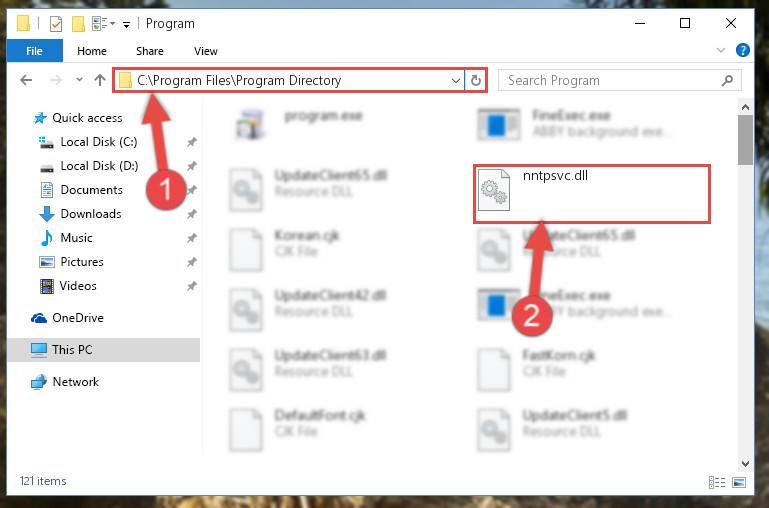The height and width of the screenshot is (508, 769).
Task: Open recent locations dropdown arrow
Action: pos(79,79)
